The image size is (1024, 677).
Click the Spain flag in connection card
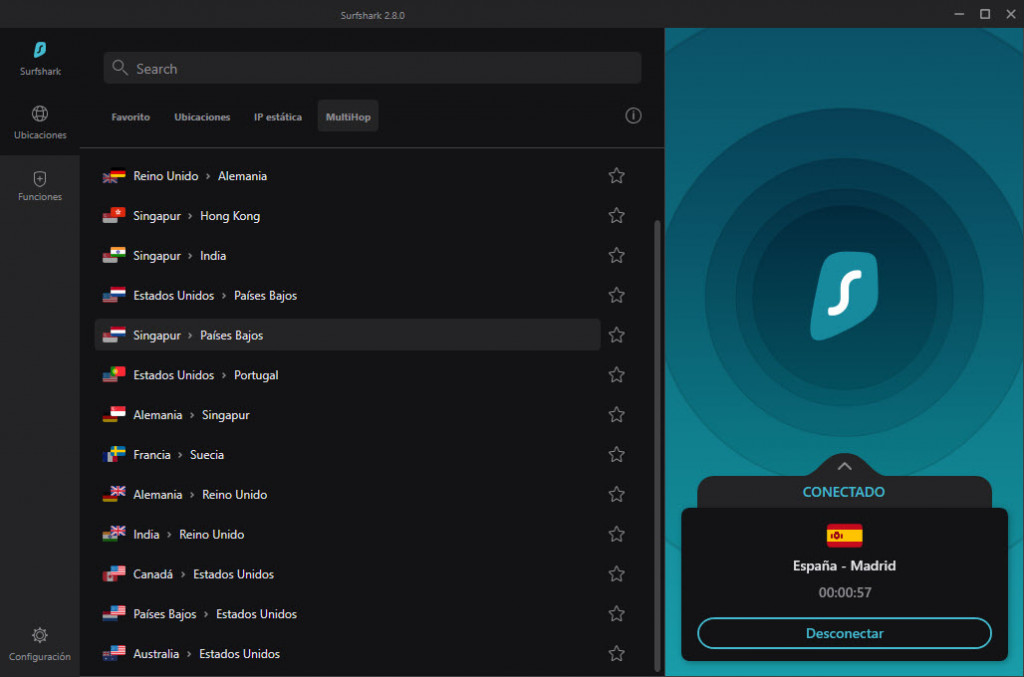[x=844, y=536]
